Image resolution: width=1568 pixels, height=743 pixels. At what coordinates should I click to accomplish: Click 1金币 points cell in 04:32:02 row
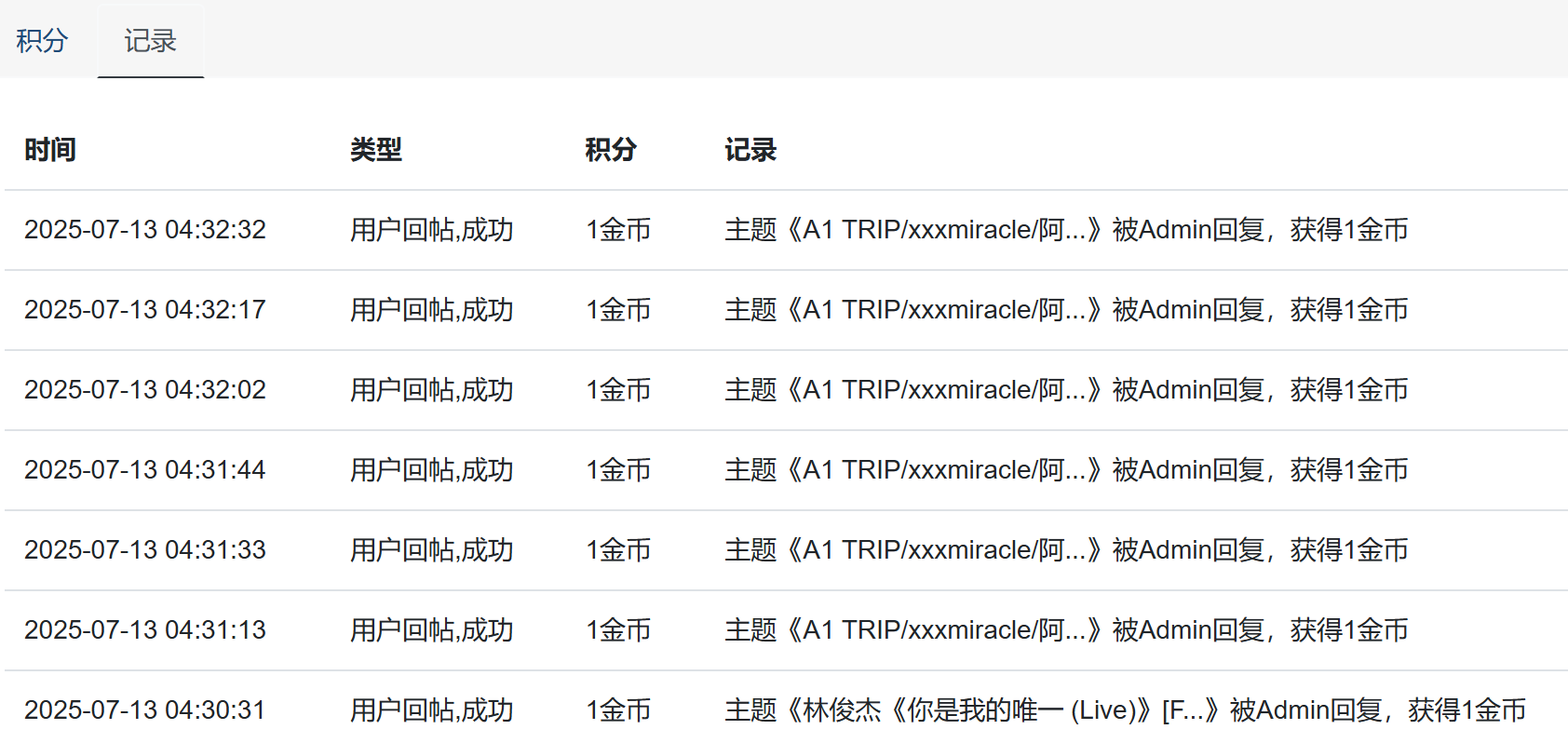pos(618,389)
